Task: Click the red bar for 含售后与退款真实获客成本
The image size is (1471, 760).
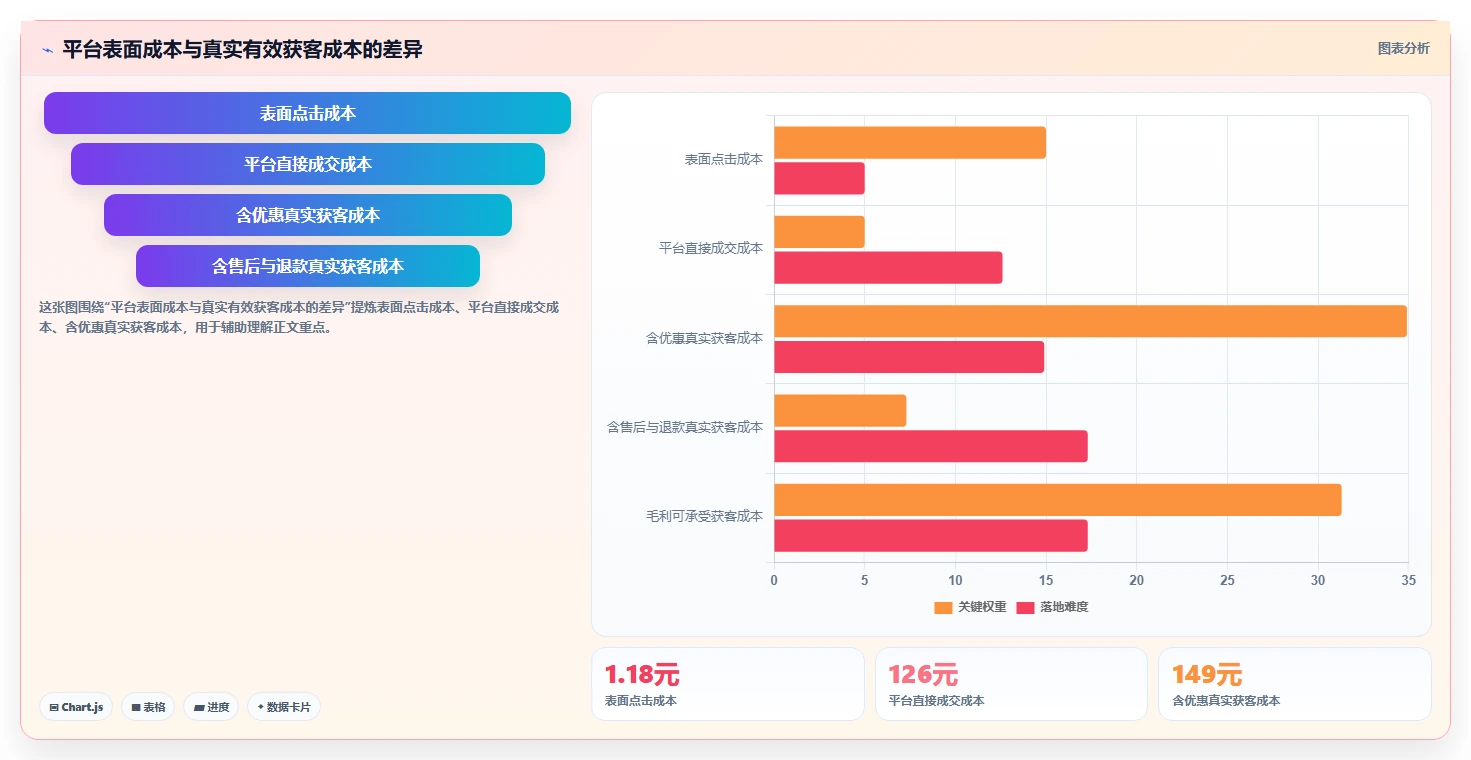Action: pyautogui.click(x=931, y=446)
